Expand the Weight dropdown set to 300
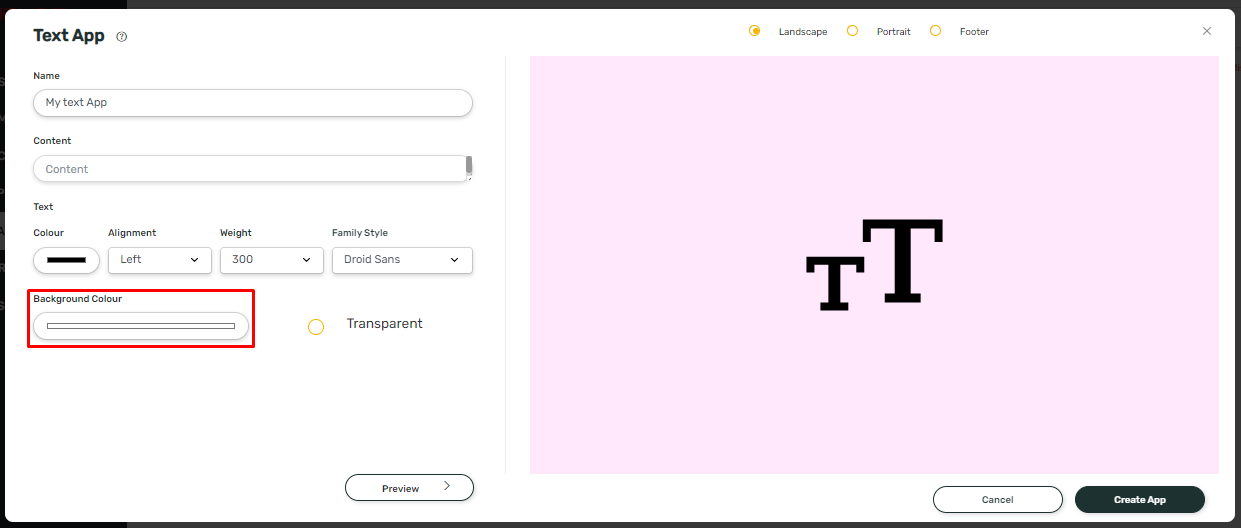The width and height of the screenshot is (1241, 528). pyautogui.click(x=271, y=260)
